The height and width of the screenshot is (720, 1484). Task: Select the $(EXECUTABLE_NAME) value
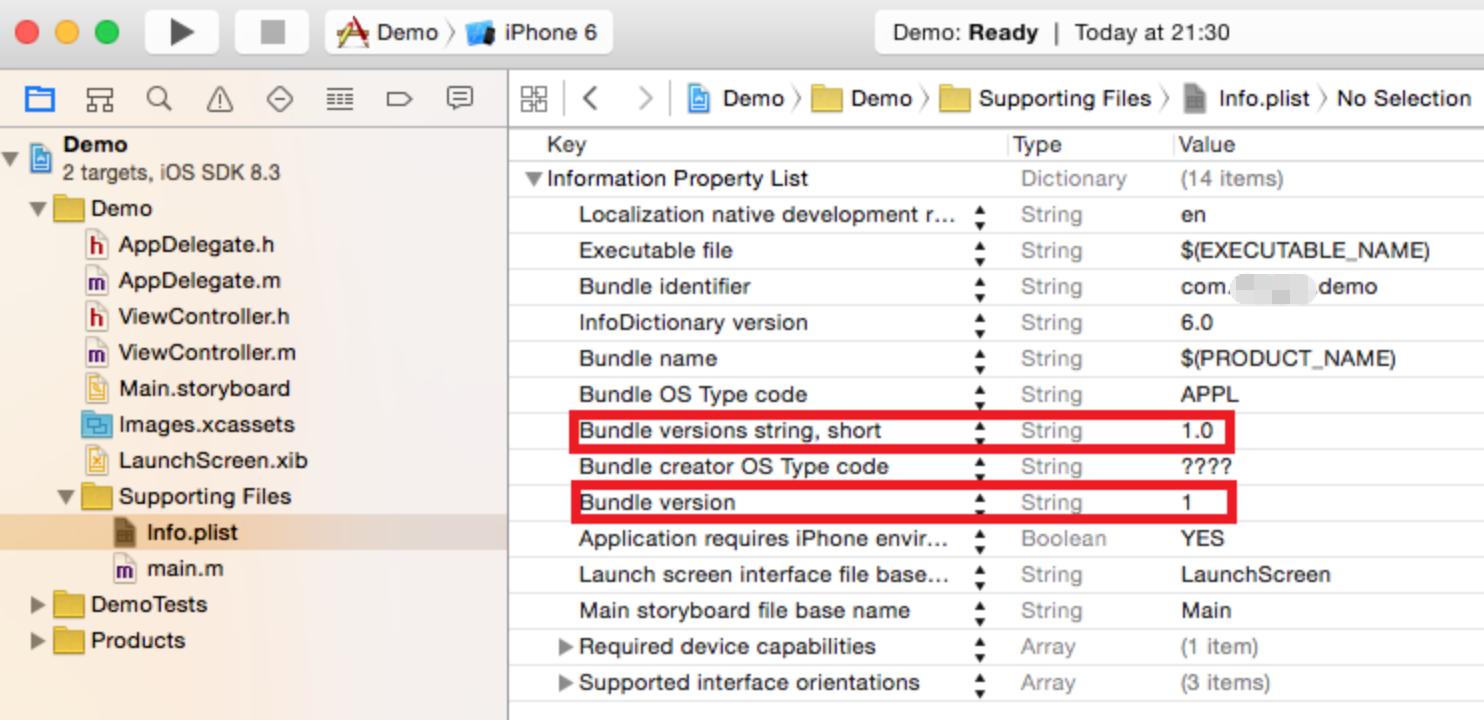1304,251
